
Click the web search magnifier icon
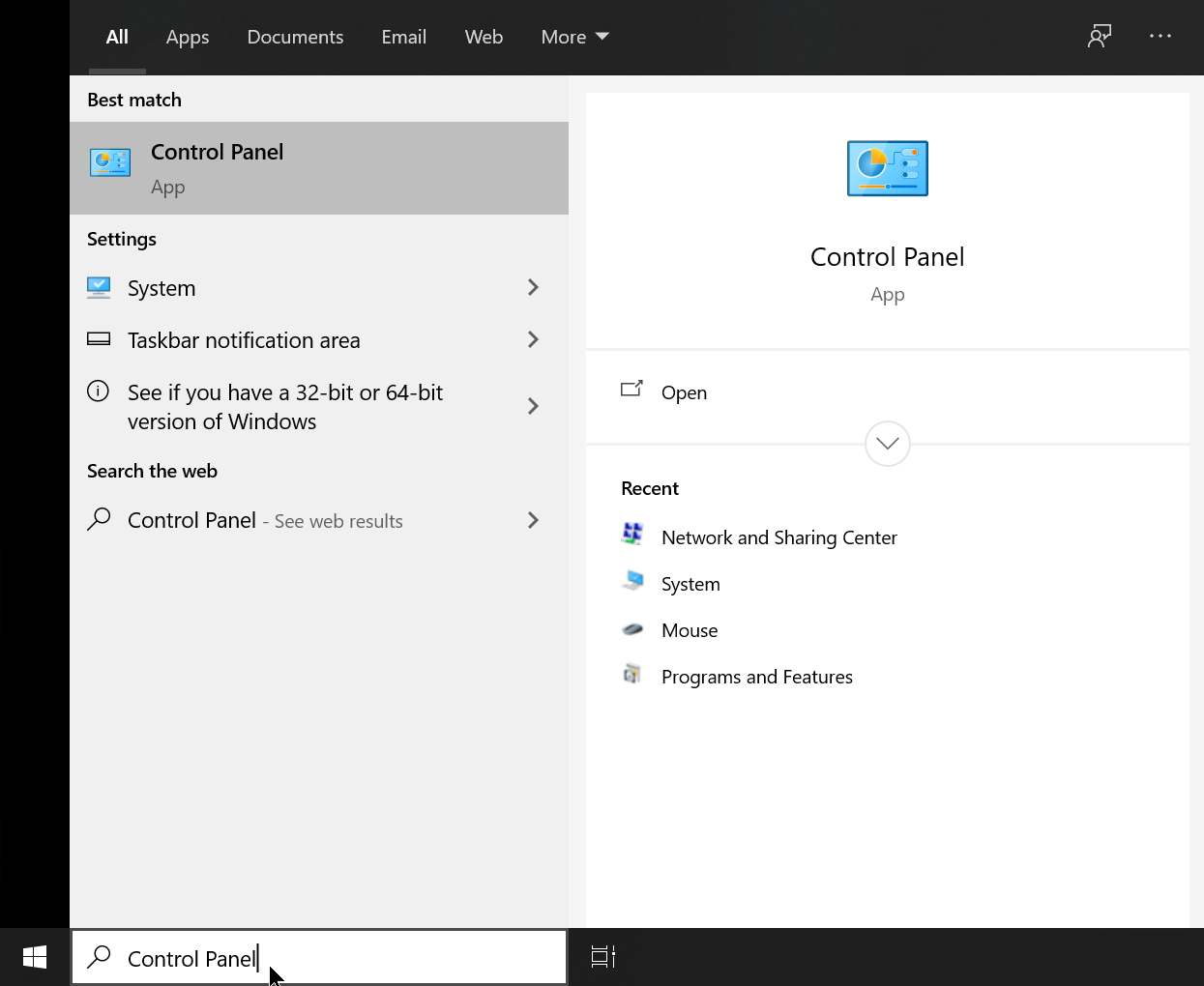coord(99,520)
